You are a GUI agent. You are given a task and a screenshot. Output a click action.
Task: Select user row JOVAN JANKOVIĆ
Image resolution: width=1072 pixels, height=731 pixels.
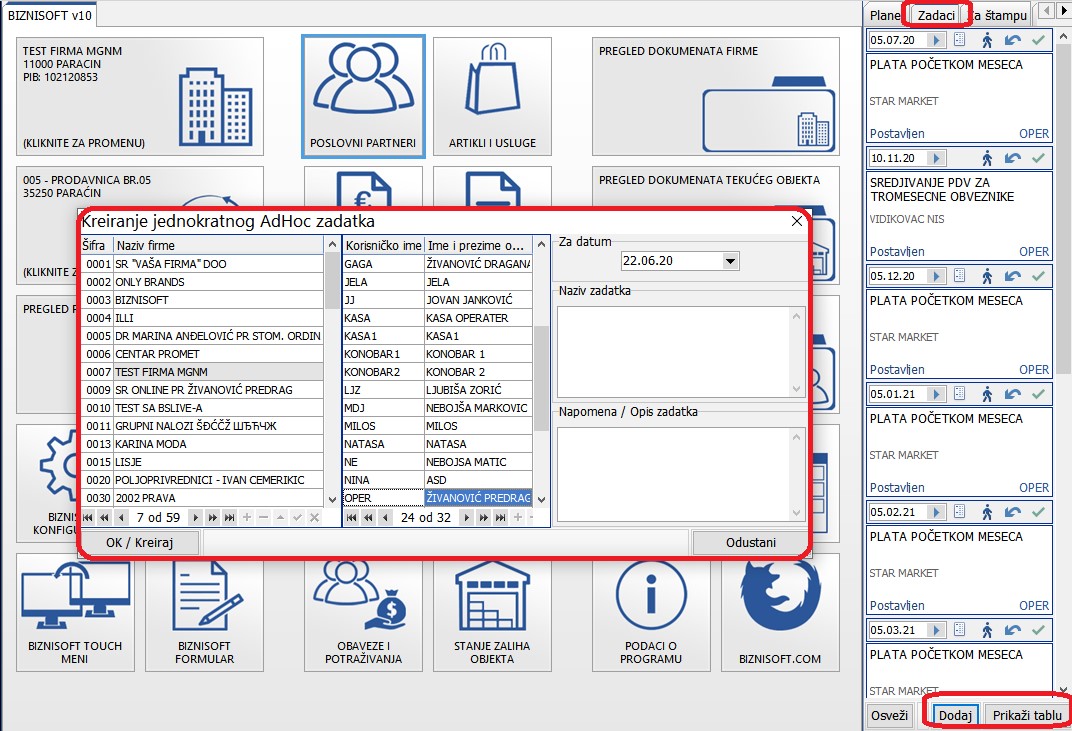438,300
